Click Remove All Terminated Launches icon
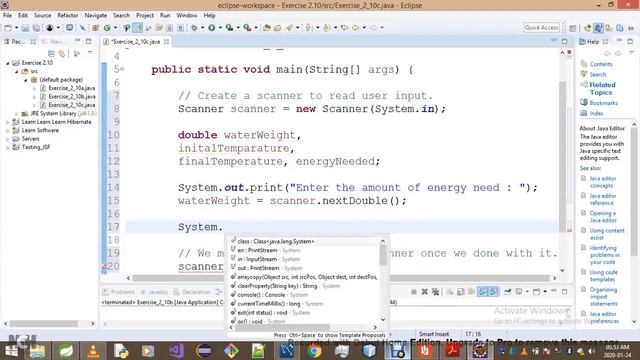 pyautogui.click(x=436, y=291)
